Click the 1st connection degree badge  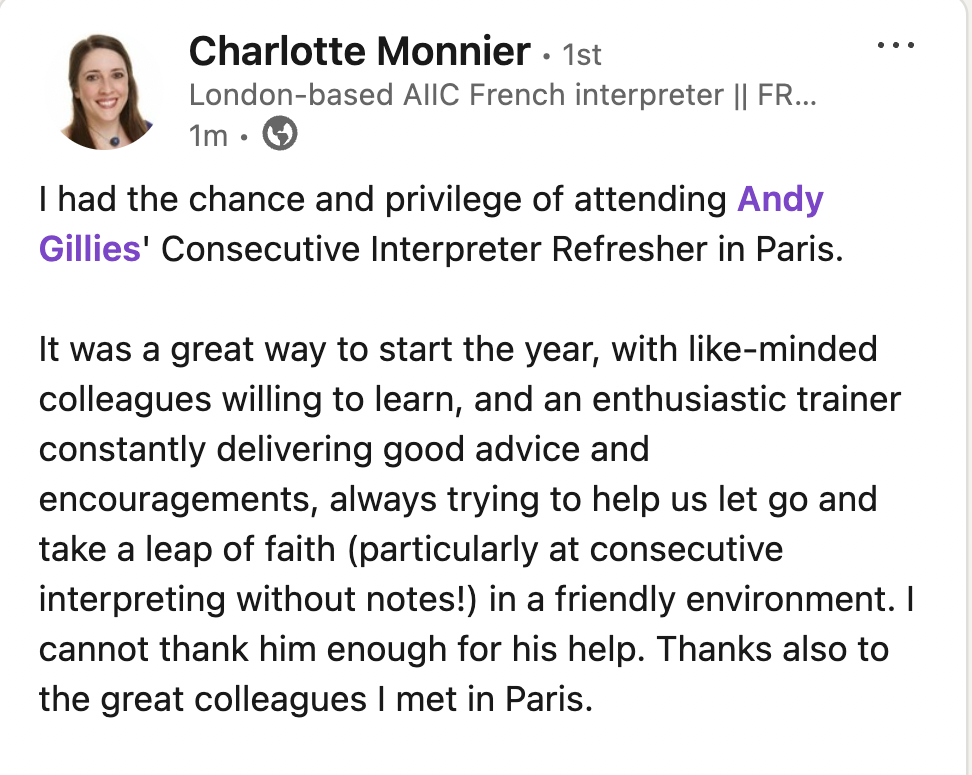582,54
